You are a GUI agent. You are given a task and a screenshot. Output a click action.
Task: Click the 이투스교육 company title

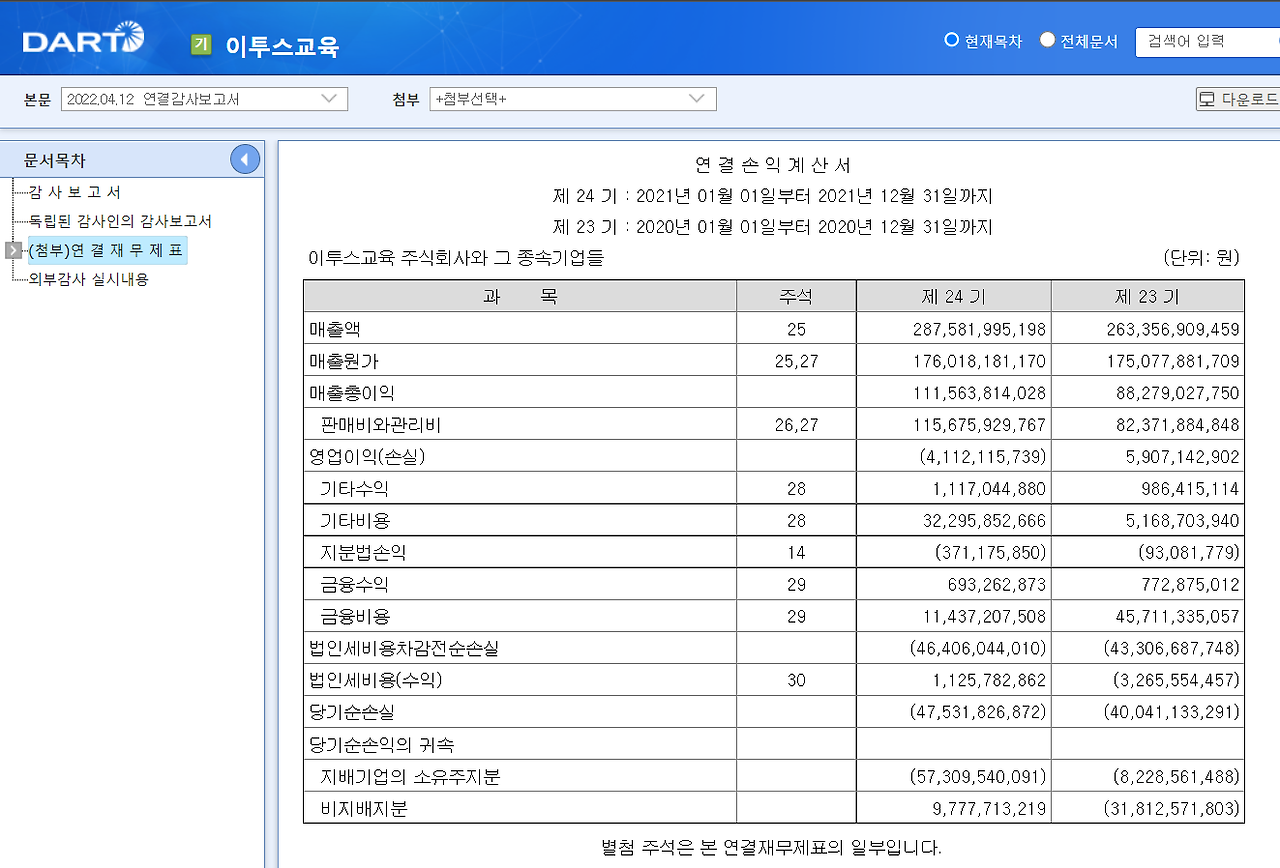coord(282,46)
